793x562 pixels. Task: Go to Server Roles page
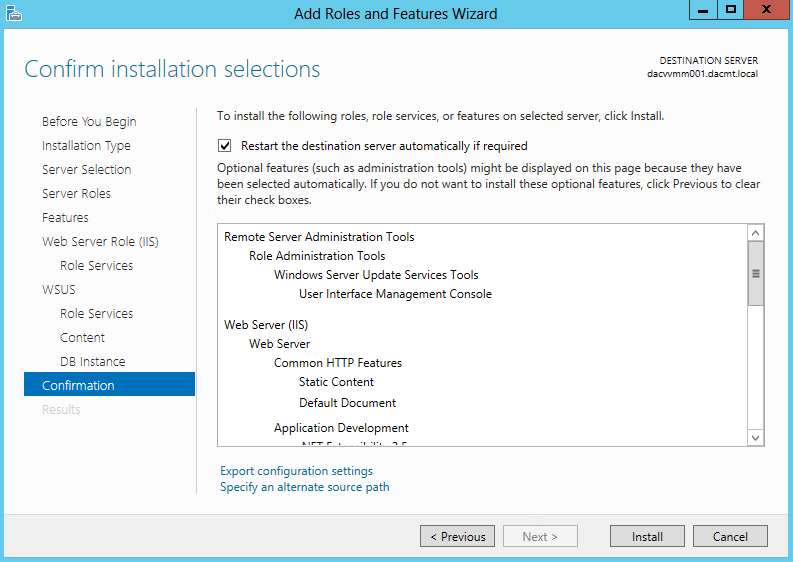point(76,193)
